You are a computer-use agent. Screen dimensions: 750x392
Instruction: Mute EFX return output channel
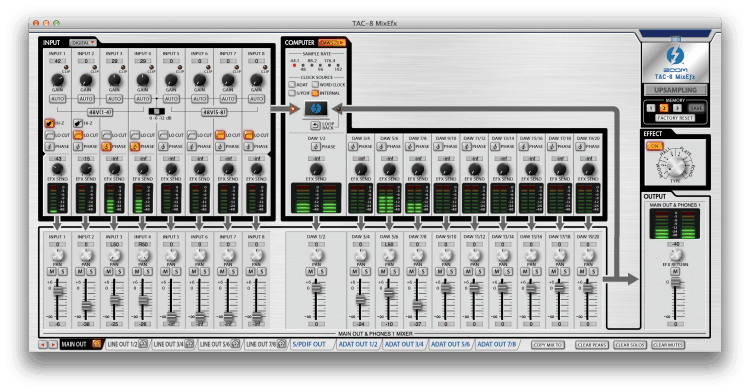tap(675, 272)
